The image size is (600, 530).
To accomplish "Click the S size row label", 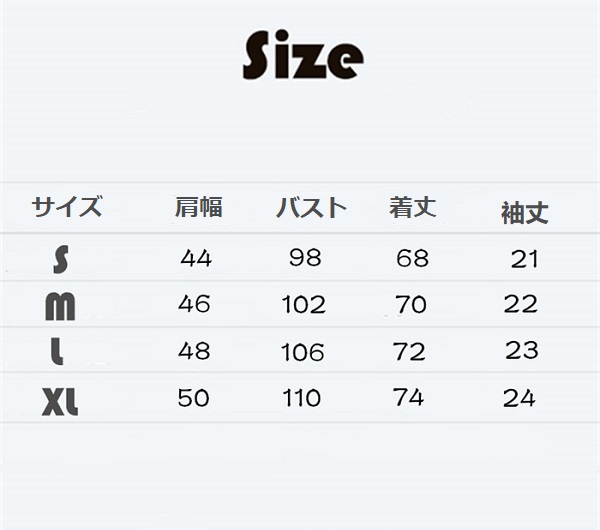I will coord(61,259).
